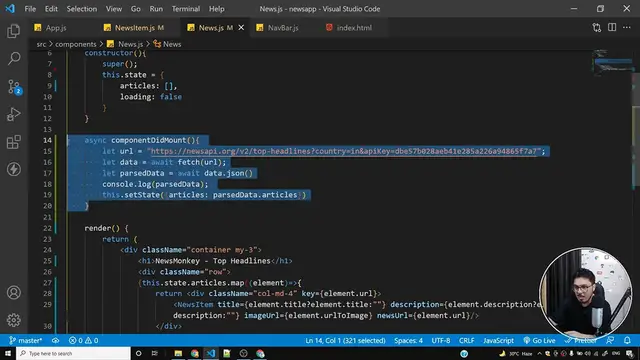Click the components breadcrumb segment

tap(76, 44)
